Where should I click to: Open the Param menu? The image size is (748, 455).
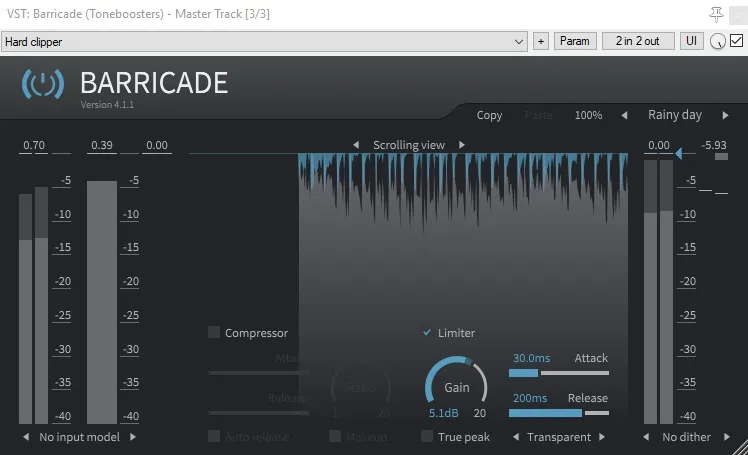point(575,41)
